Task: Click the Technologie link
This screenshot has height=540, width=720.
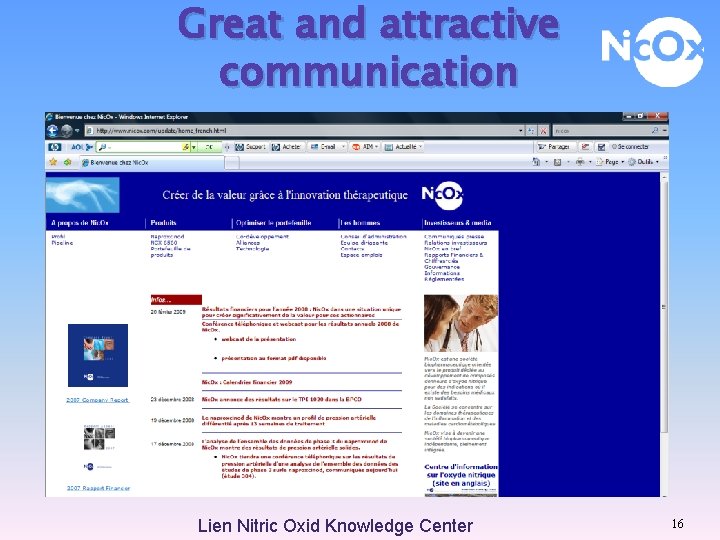Action: pyautogui.click(x=253, y=249)
